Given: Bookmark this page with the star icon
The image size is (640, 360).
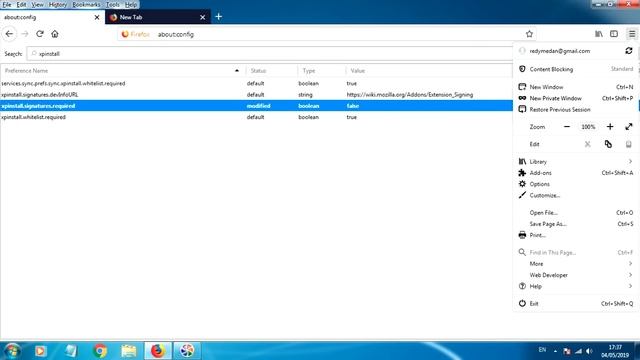Looking at the screenshot, I should [529, 34].
